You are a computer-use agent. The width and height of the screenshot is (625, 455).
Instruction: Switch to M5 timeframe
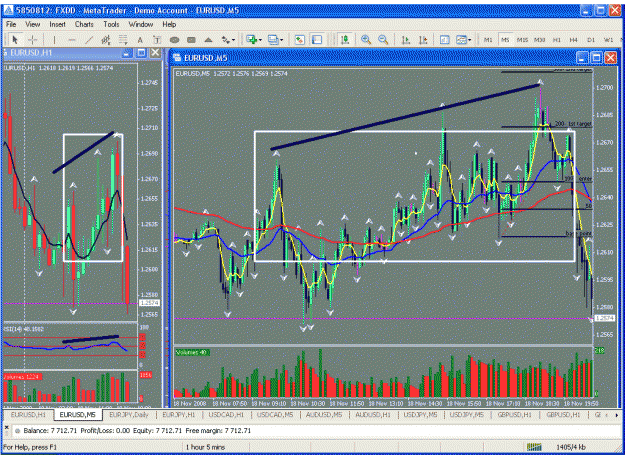point(505,40)
